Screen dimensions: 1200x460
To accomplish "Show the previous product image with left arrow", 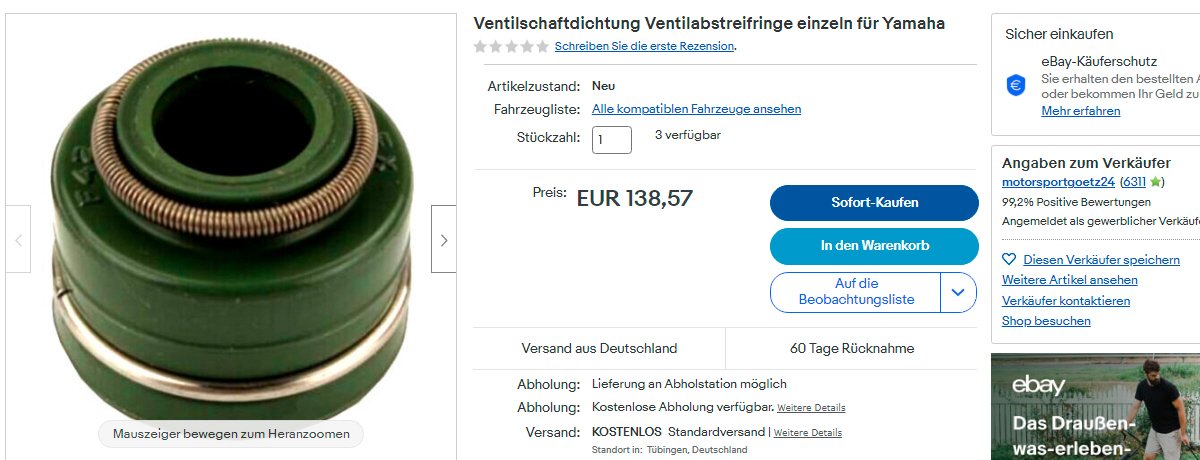I will 18,239.
